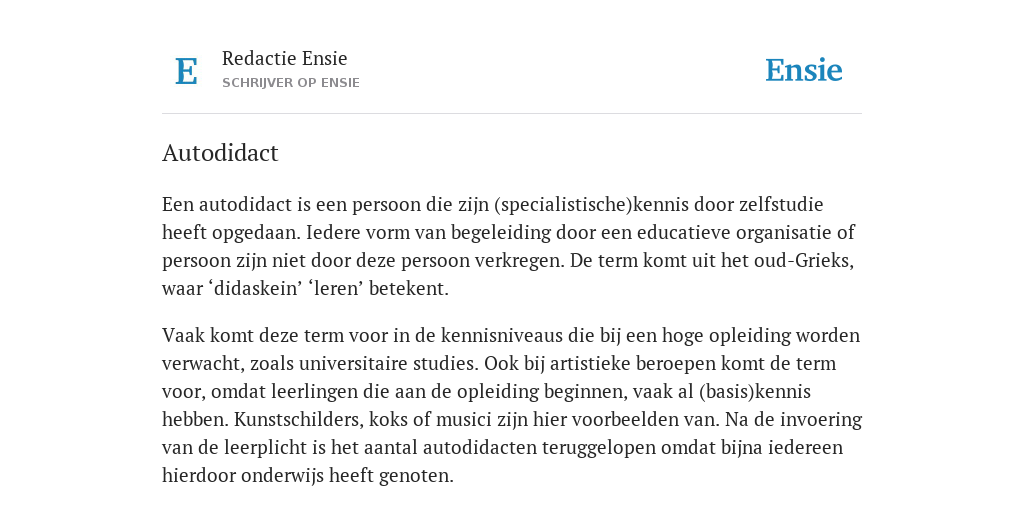Click the blue E author avatar icon
The width and height of the screenshot is (1024, 512).
tap(186, 71)
